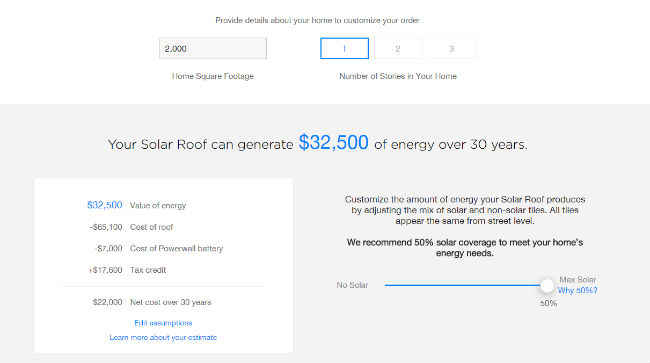This screenshot has height=363, width=650.
Task: Click the 'Number of Stories in Your Home' label
Action: coord(398,76)
